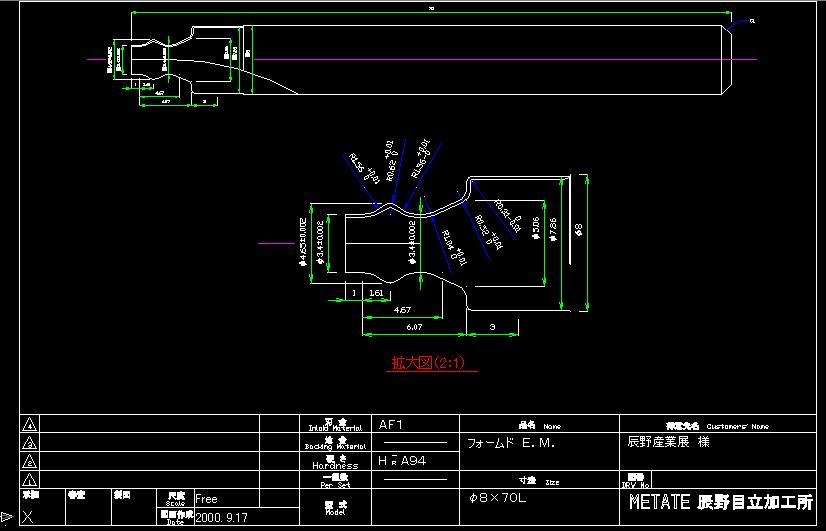Click the date field 2000. 9.17
Viewport: 826px width, 531px height.
click(221, 518)
